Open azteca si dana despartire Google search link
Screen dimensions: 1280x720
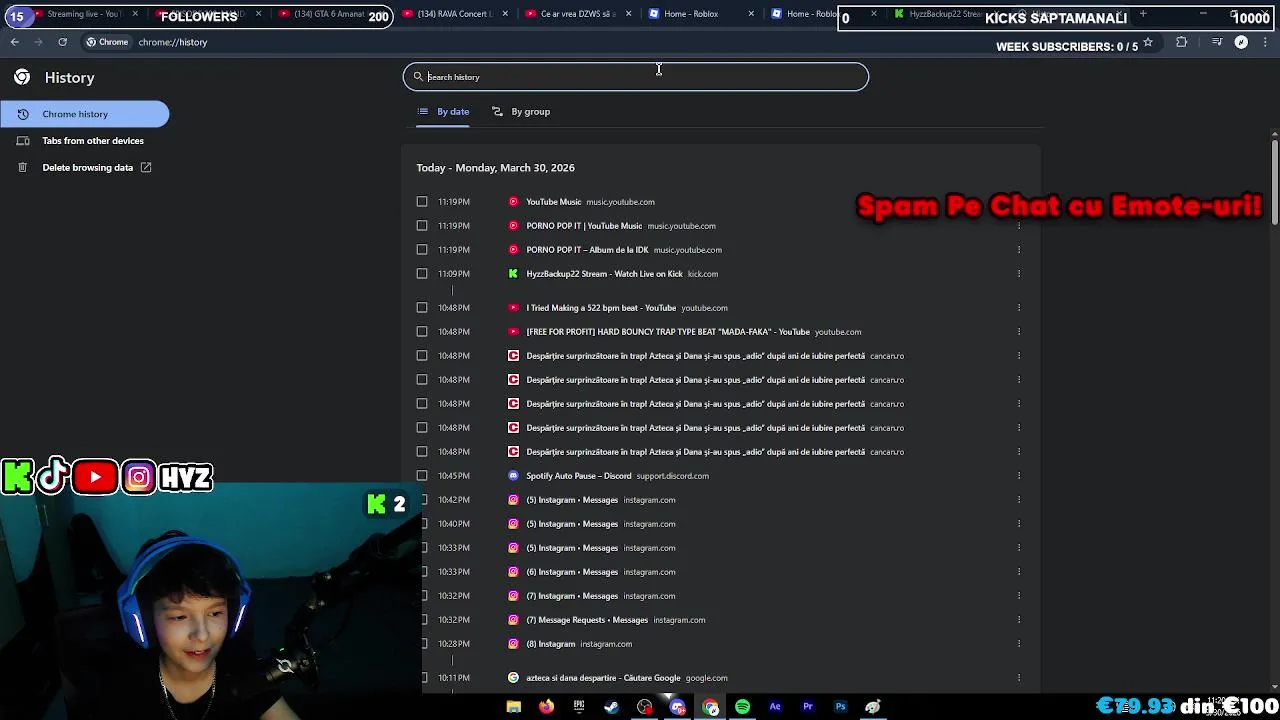[603, 678]
